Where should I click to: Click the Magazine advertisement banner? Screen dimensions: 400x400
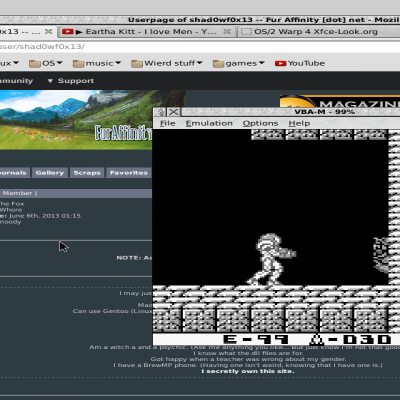point(340,101)
